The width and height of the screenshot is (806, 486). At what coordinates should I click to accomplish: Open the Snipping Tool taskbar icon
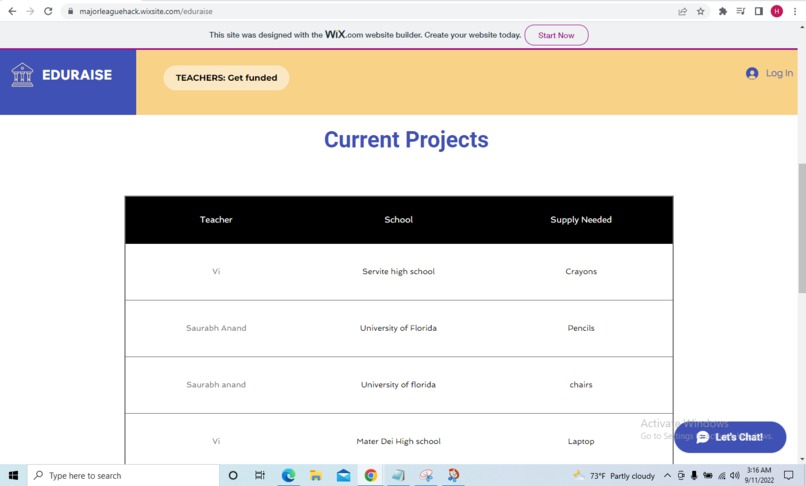453,476
